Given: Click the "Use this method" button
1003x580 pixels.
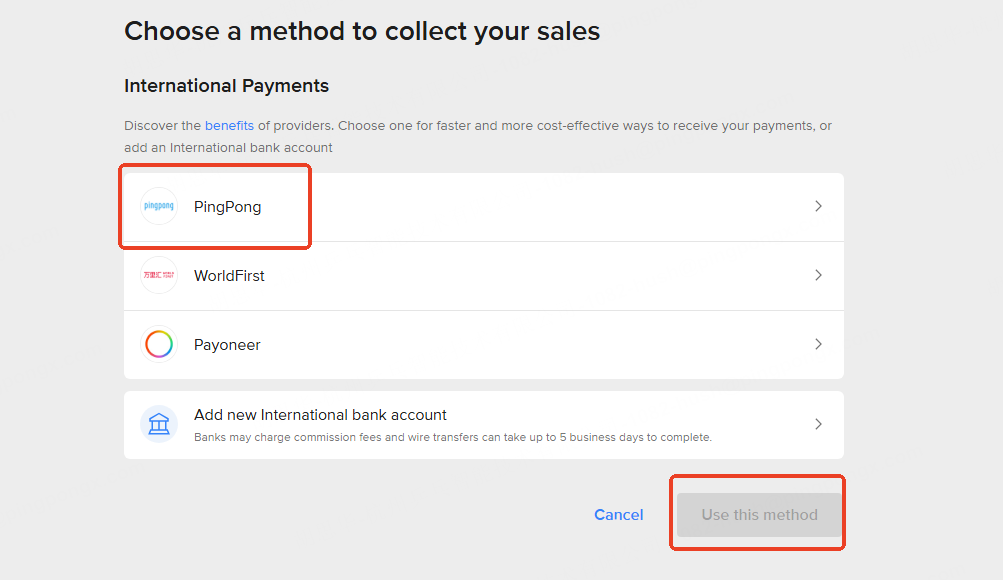Looking at the screenshot, I should point(759,515).
